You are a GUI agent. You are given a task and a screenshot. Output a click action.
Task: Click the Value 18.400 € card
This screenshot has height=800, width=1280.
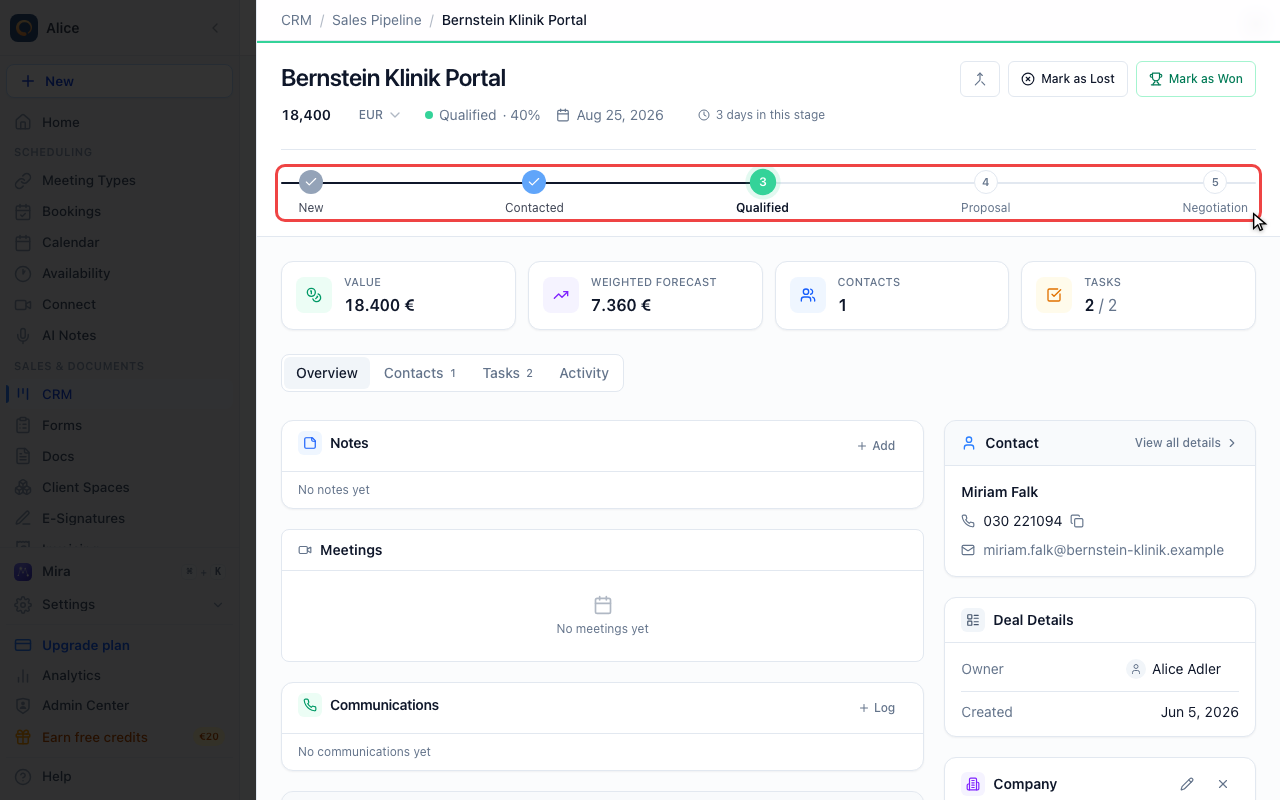point(398,295)
